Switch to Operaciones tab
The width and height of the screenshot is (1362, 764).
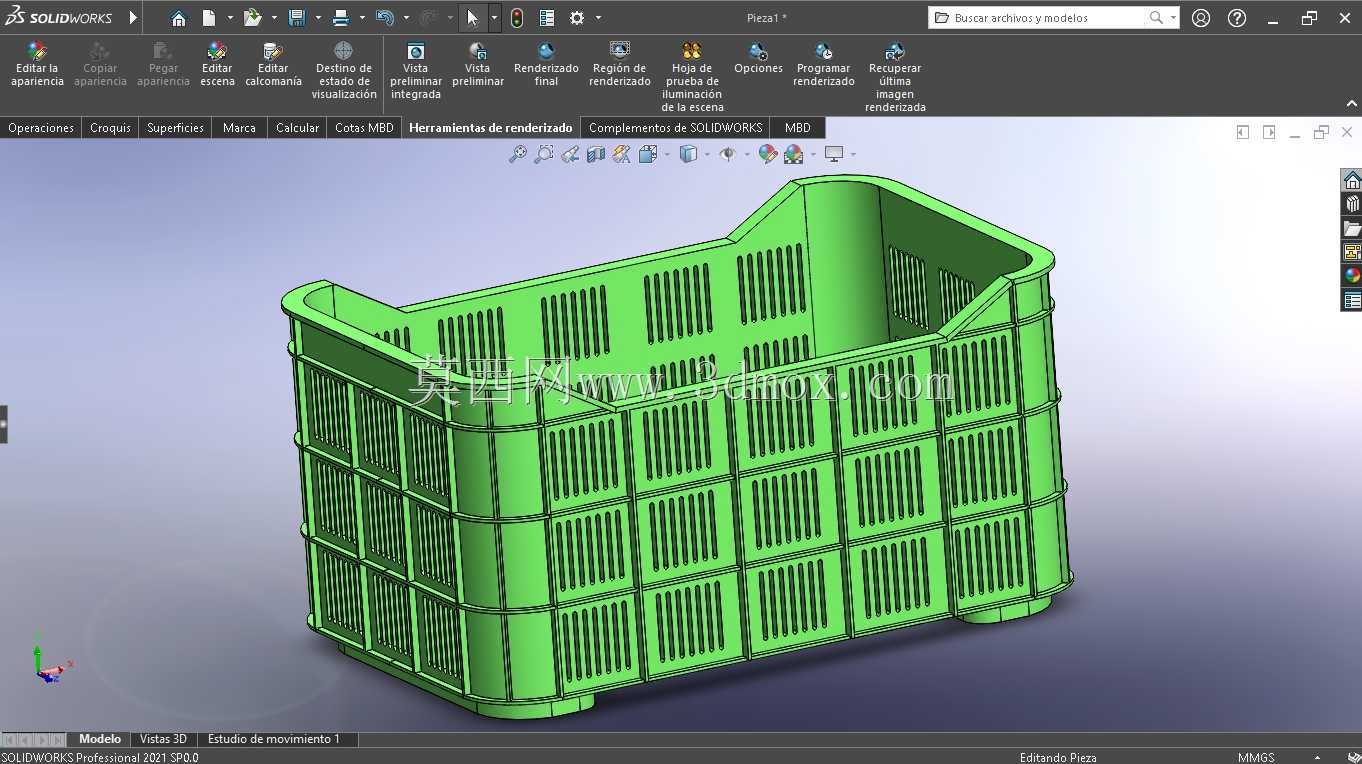point(41,128)
